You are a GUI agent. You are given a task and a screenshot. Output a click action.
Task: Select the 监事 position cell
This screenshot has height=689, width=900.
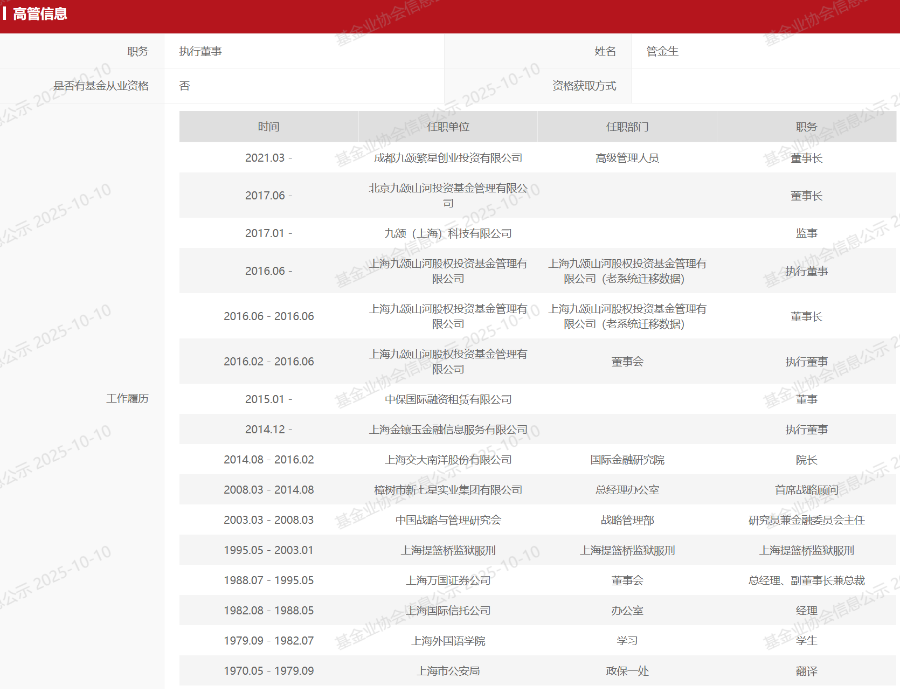pos(806,233)
